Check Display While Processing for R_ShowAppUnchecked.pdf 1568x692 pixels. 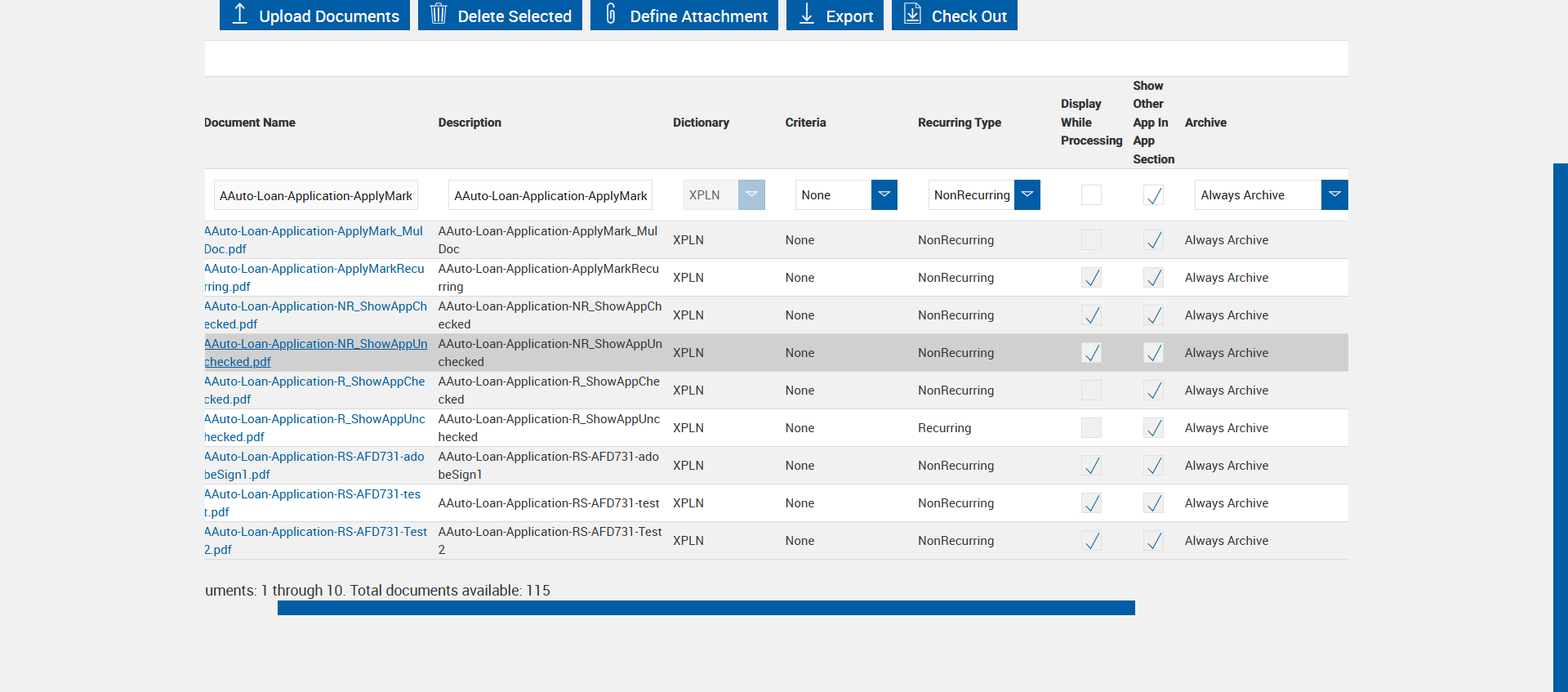click(x=1091, y=428)
